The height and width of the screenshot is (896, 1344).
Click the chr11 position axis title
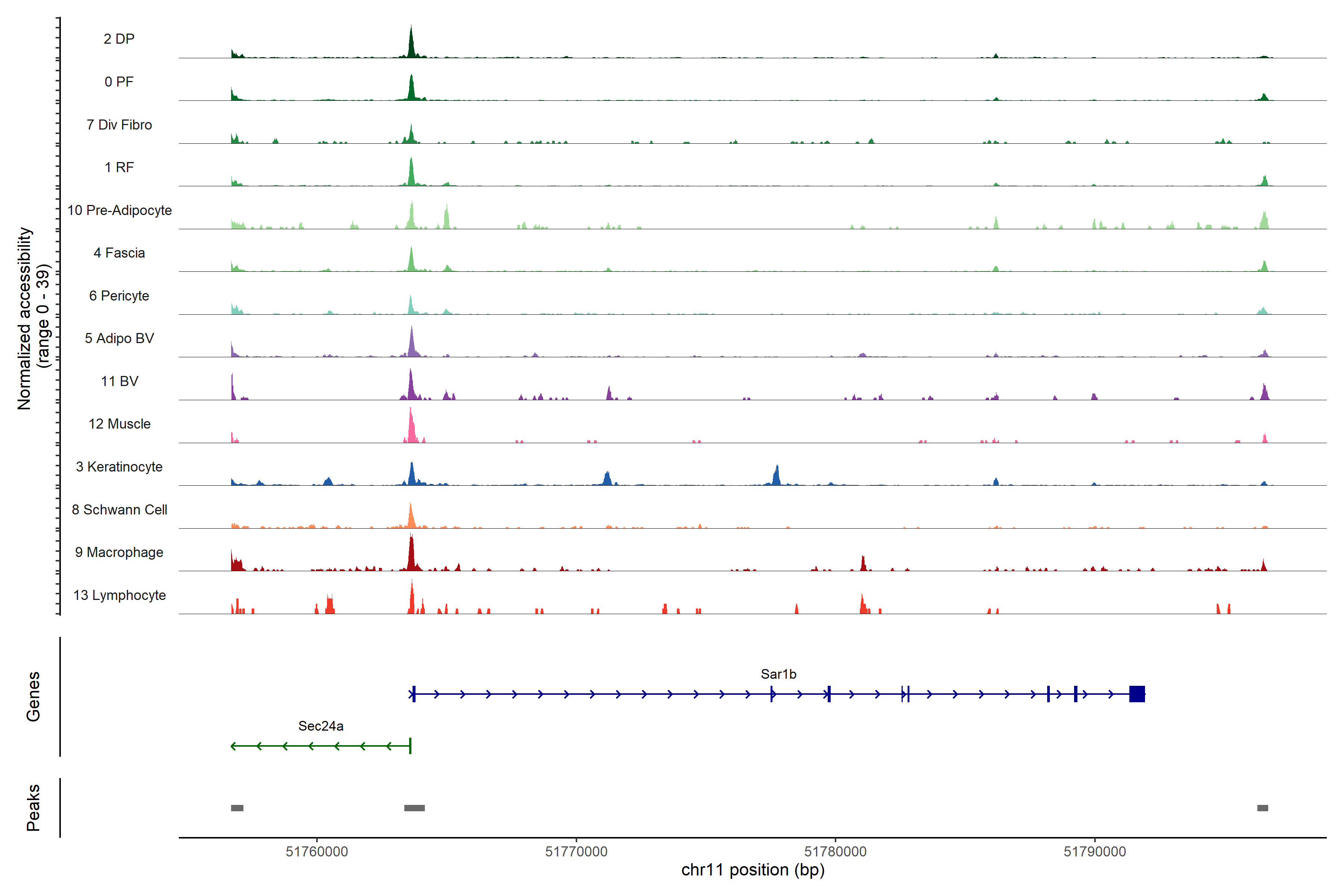[753, 870]
